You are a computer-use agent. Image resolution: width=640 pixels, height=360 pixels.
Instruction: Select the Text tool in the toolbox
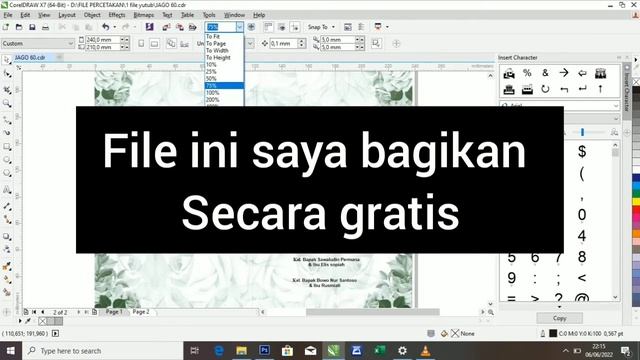click(x=7, y=190)
